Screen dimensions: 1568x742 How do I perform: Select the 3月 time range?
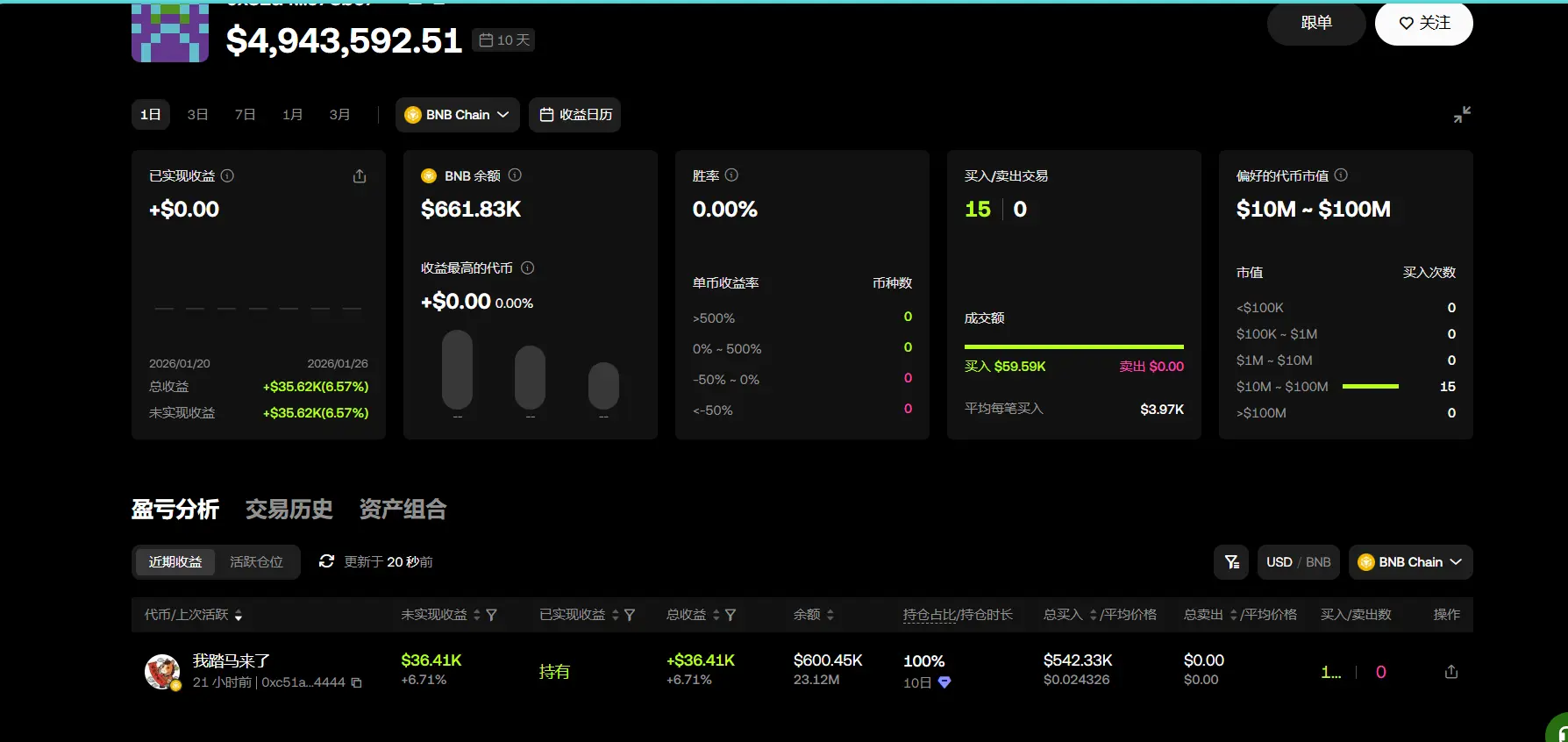339,115
